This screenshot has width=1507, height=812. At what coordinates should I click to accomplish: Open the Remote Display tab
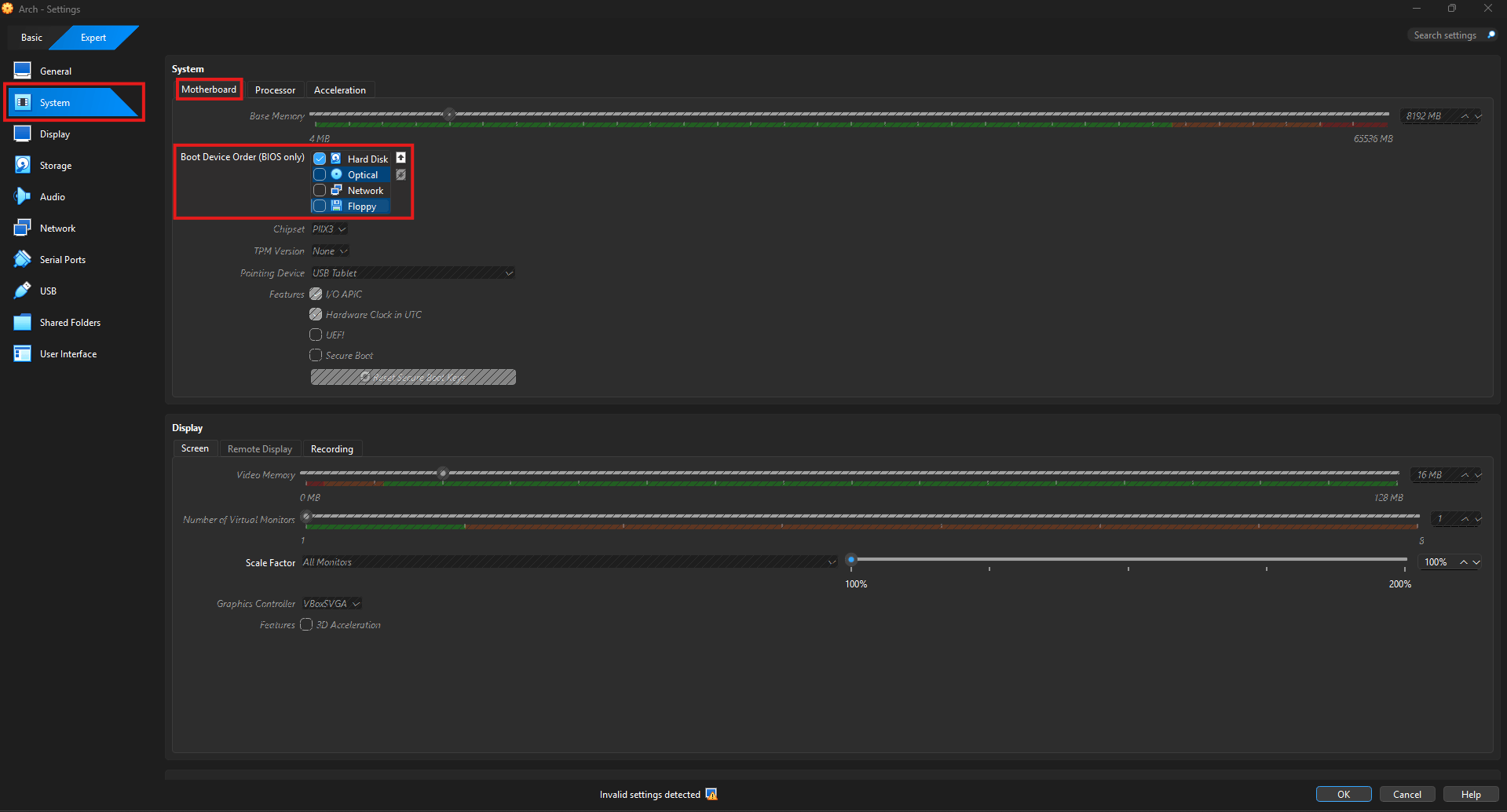[x=260, y=449]
